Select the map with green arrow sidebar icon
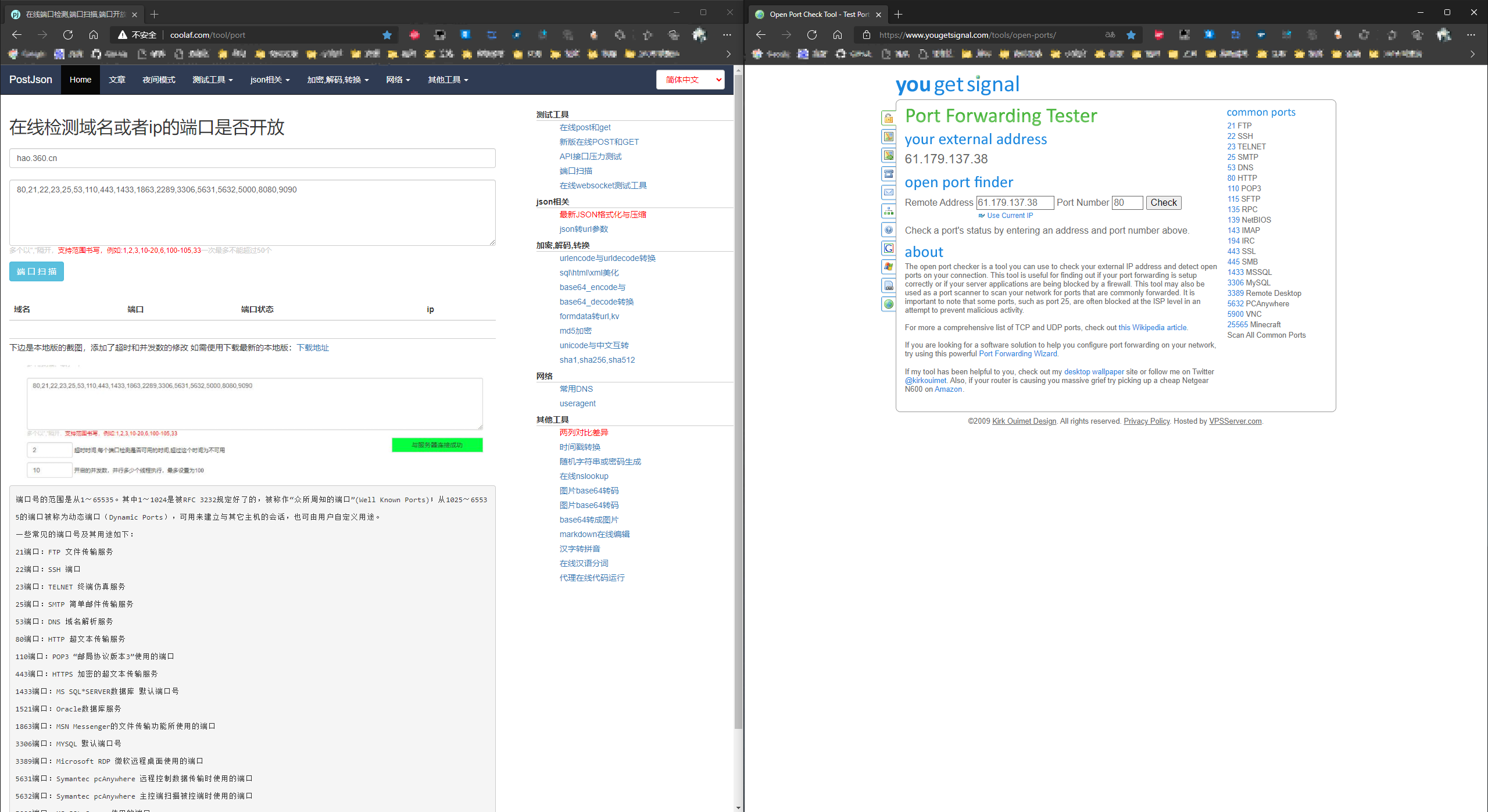Image resolution: width=1488 pixels, height=812 pixels. [888, 155]
